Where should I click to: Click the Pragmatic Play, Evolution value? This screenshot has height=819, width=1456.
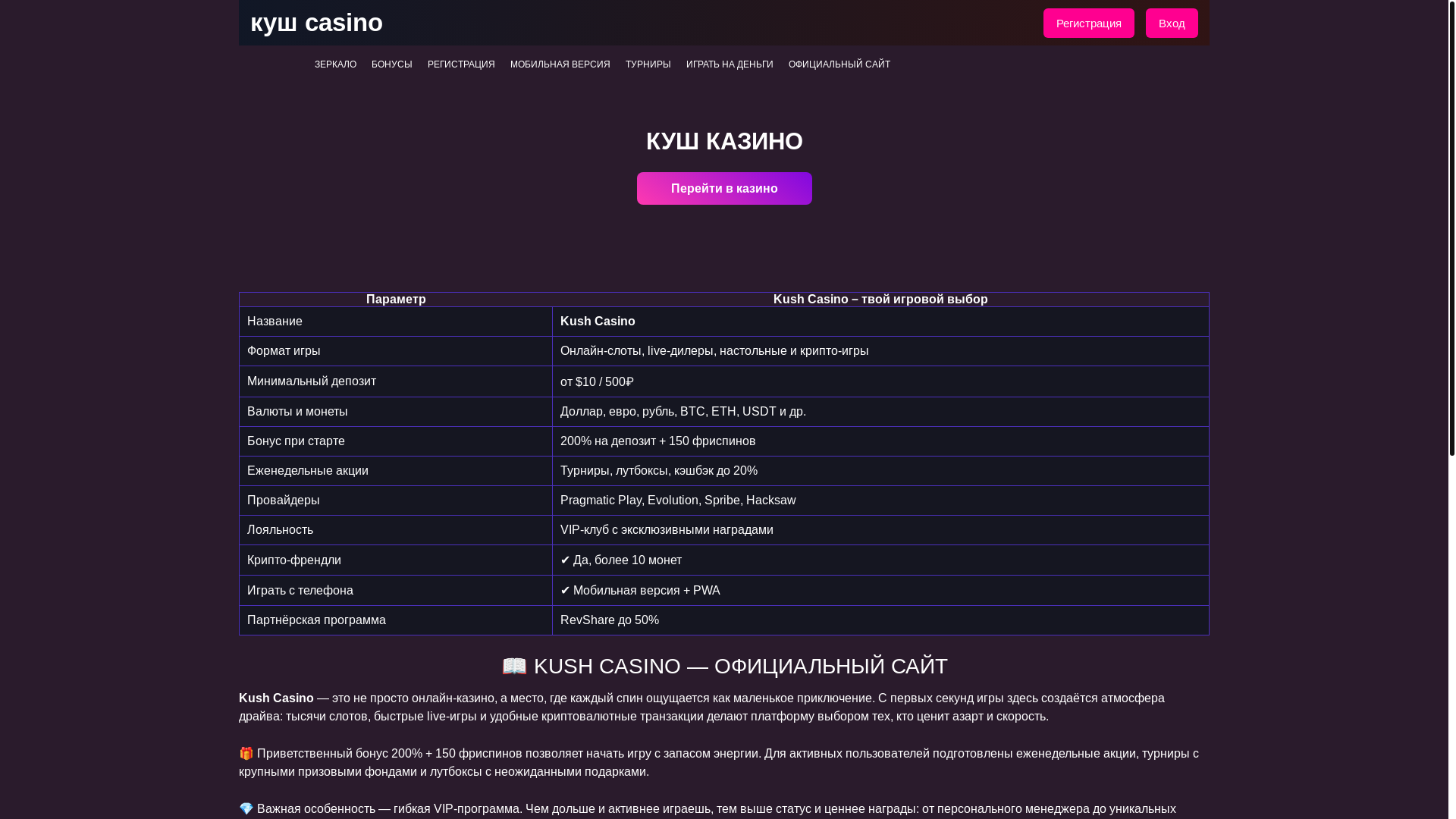(880, 500)
